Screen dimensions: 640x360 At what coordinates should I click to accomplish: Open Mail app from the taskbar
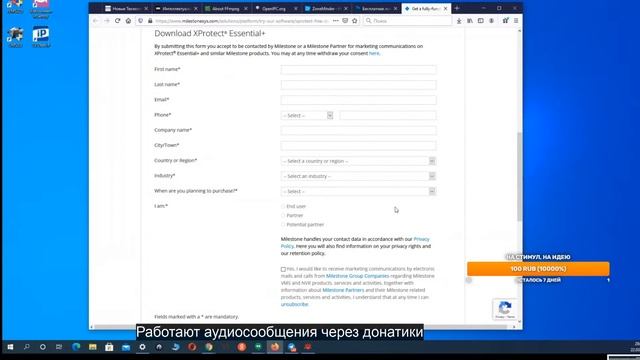click(126, 347)
